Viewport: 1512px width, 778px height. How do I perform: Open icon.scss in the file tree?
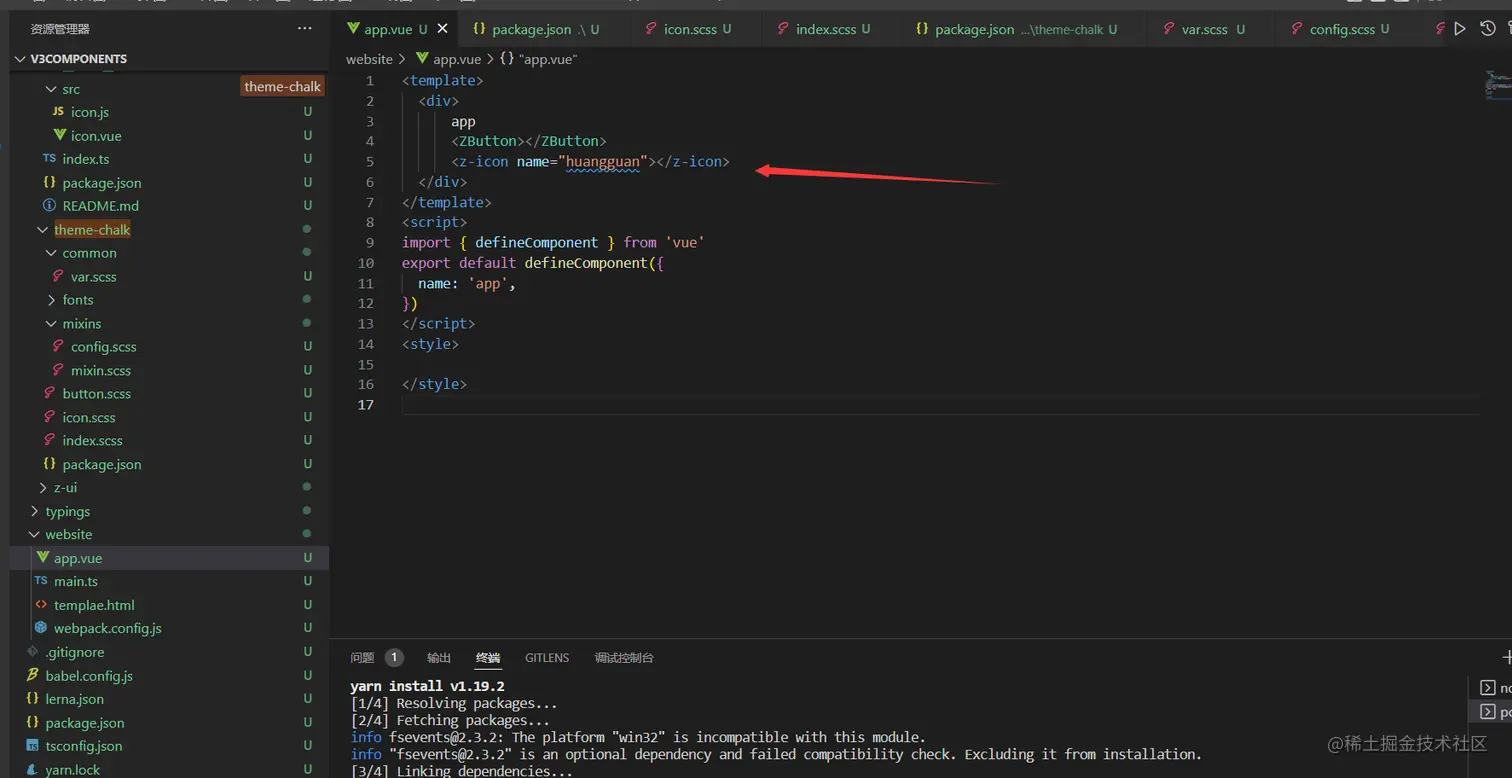click(x=89, y=417)
